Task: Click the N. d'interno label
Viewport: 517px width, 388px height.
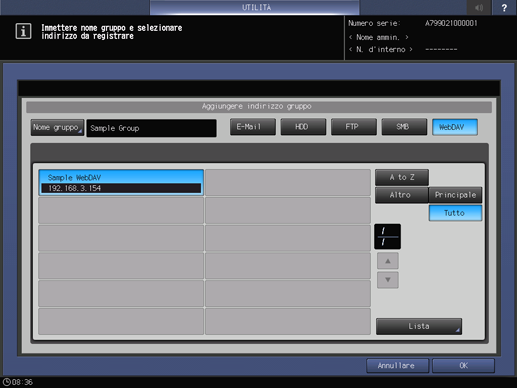Action: coord(381,49)
